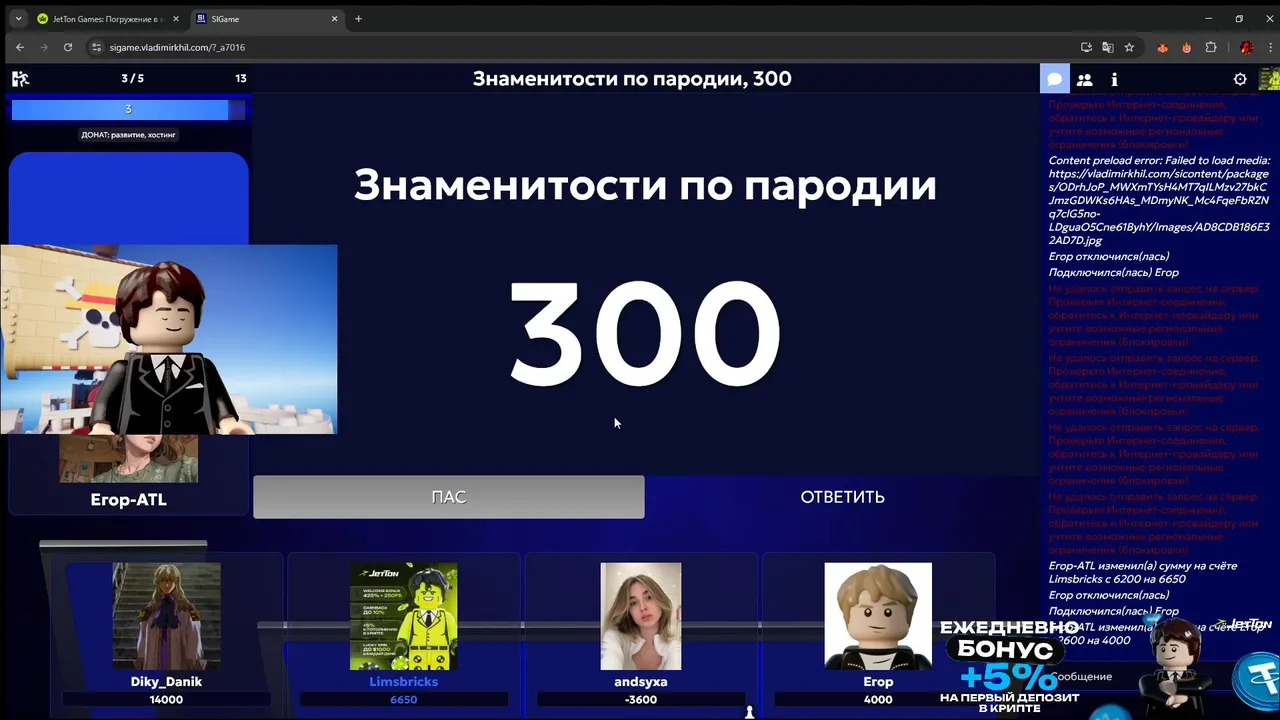Click the Limsbricks player name
The width and height of the screenshot is (1280, 720).
pos(404,682)
